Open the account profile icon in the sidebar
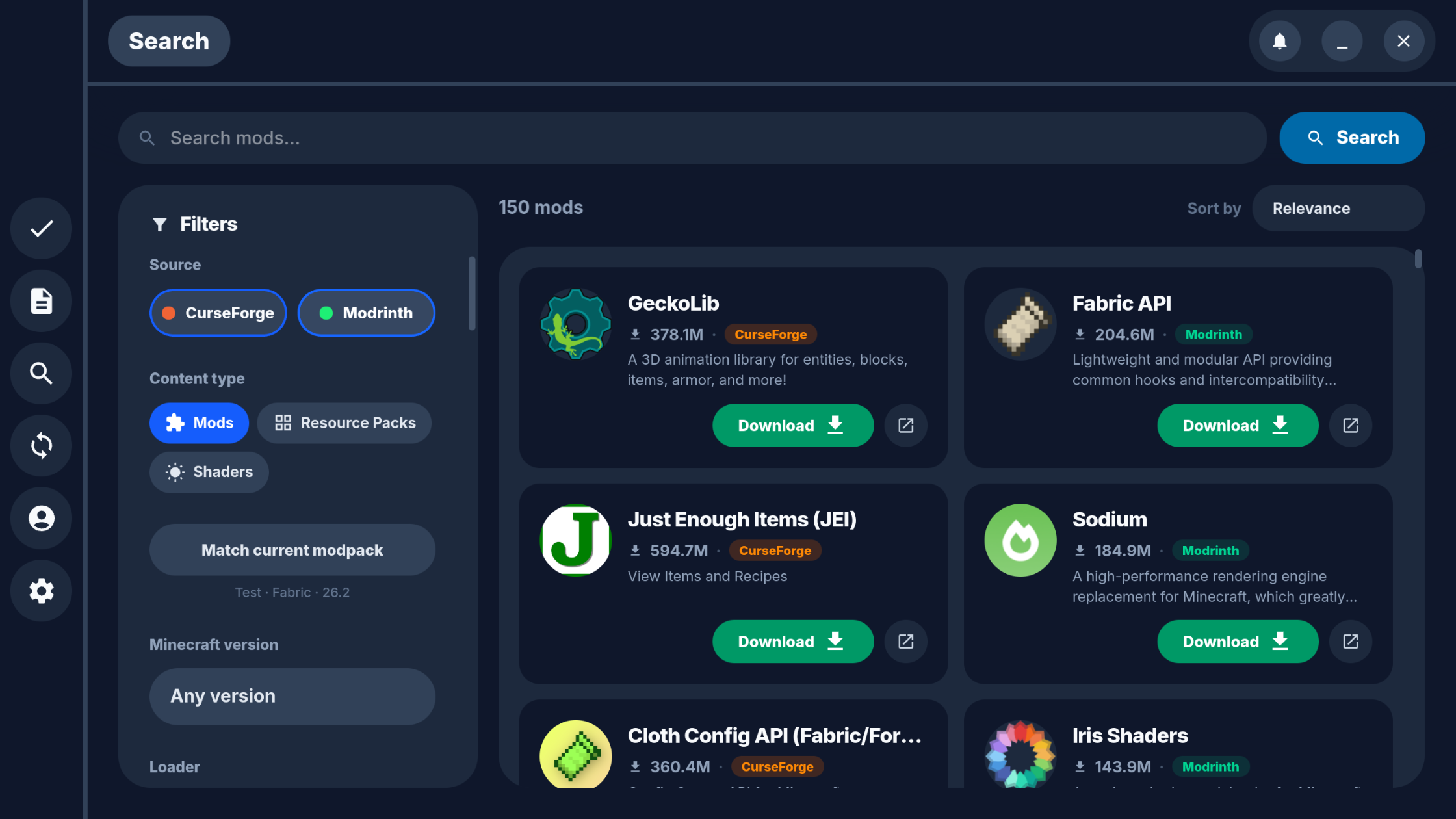The image size is (1456, 819). (42, 518)
